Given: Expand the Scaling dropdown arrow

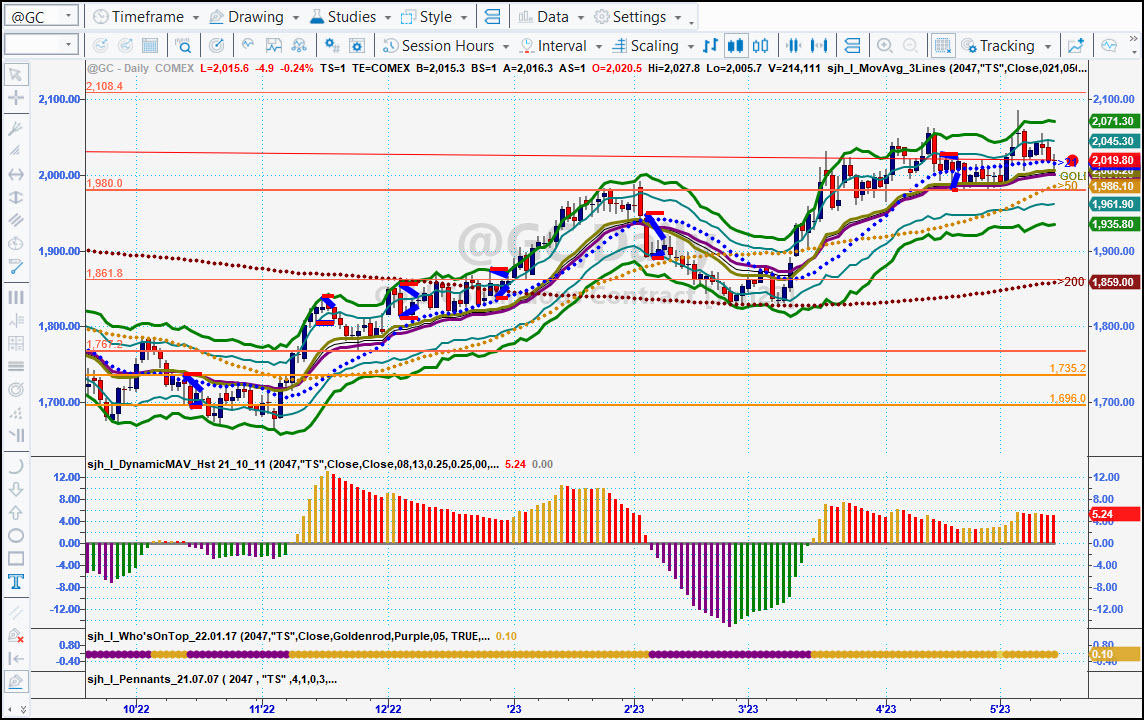Looking at the screenshot, I should point(690,47).
